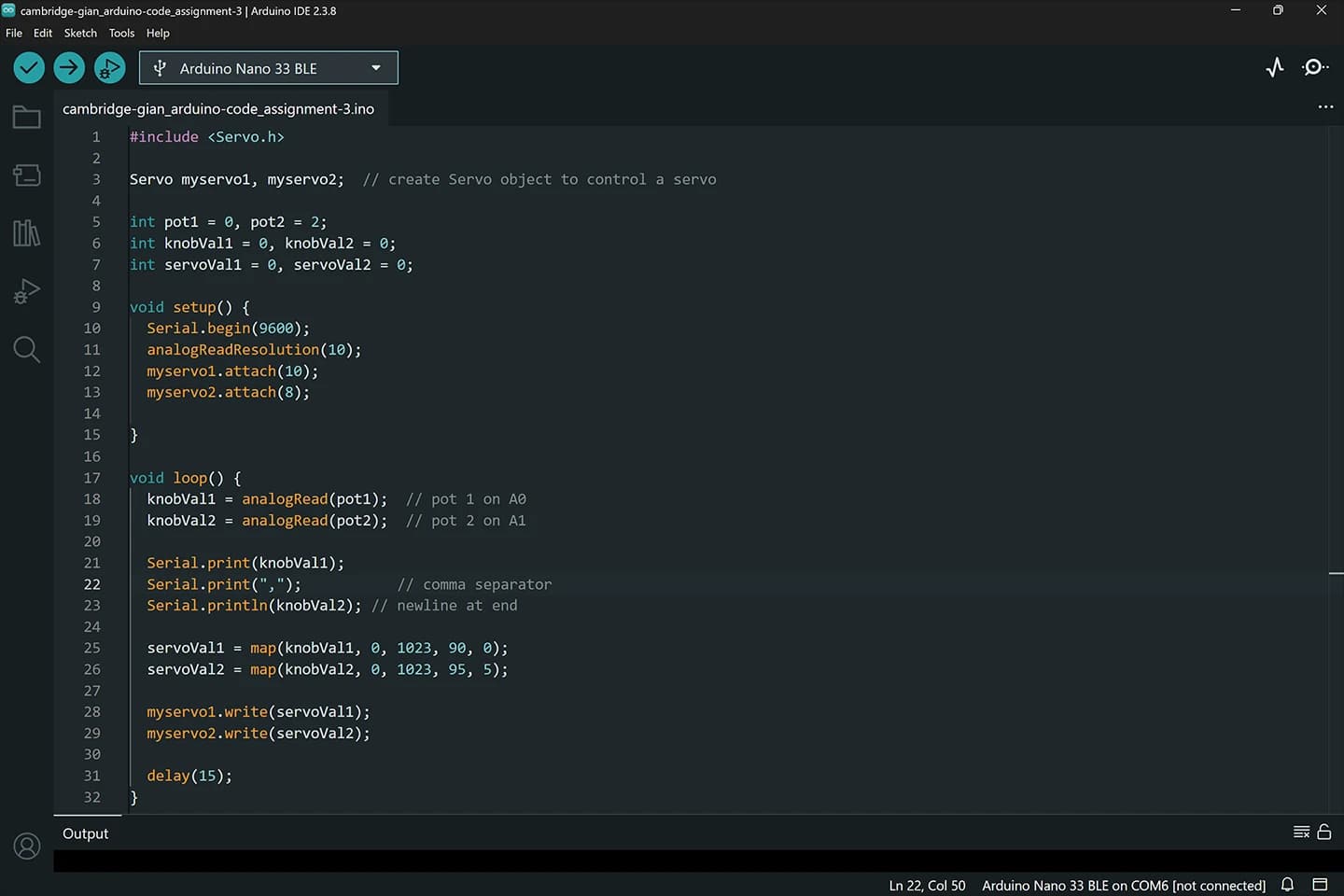
Task: Open the Search sidebar icon
Action: pyautogui.click(x=26, y=349)
